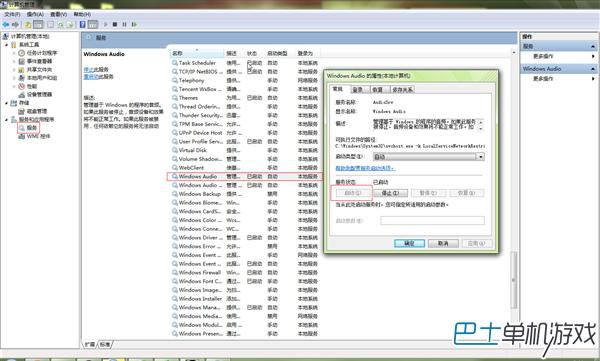This screenshot has width=600, height=361.
Task: Select the 本地用户和组 node icon
Action: pyautogui.click(x=21, y=78)
